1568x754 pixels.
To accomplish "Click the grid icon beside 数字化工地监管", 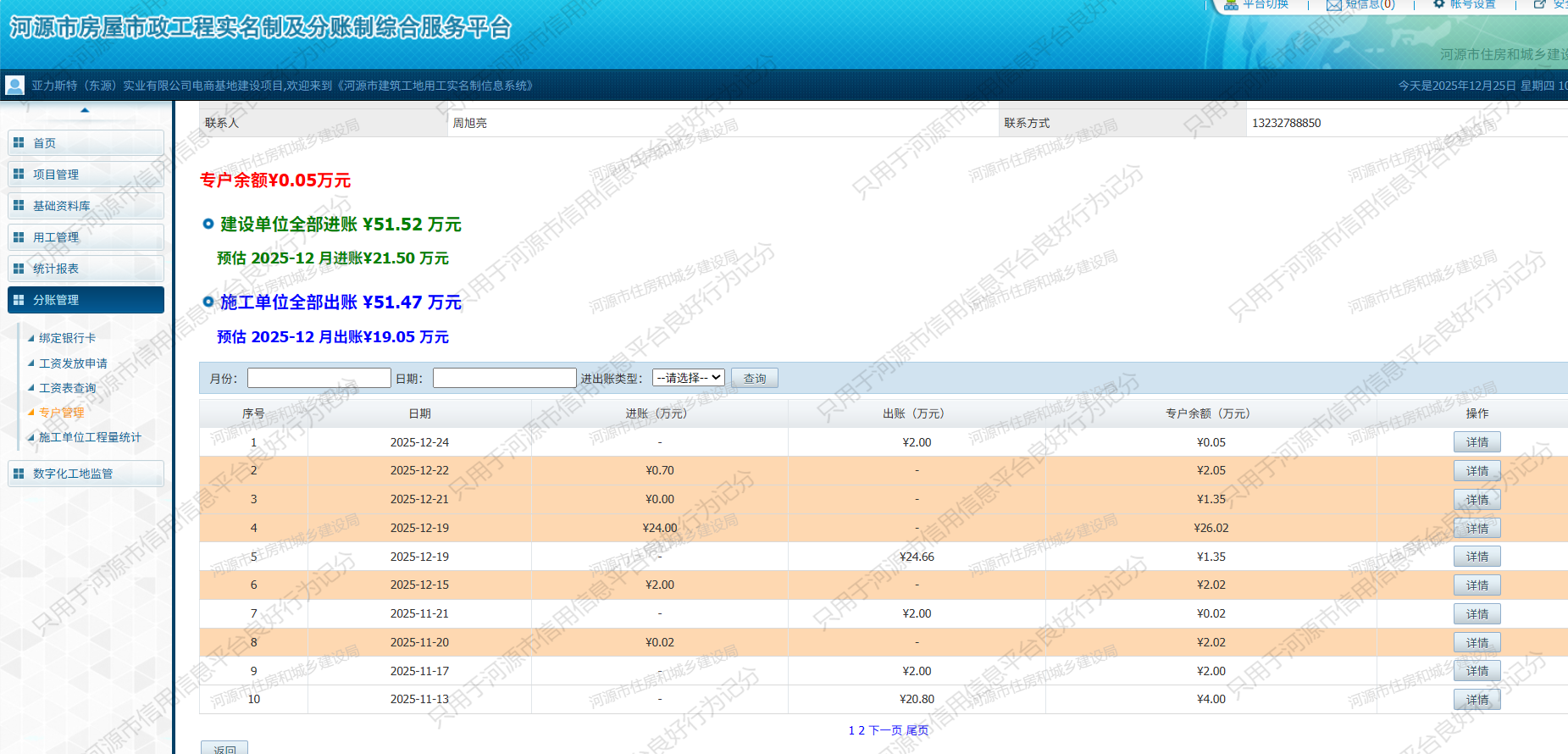I will [19, 474].
